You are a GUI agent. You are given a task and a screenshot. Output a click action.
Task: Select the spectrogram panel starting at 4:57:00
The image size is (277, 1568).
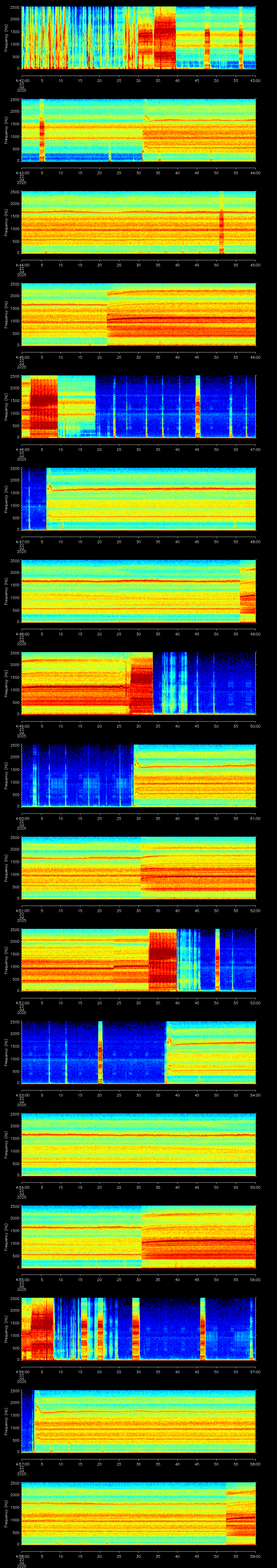click(139, 1422)
